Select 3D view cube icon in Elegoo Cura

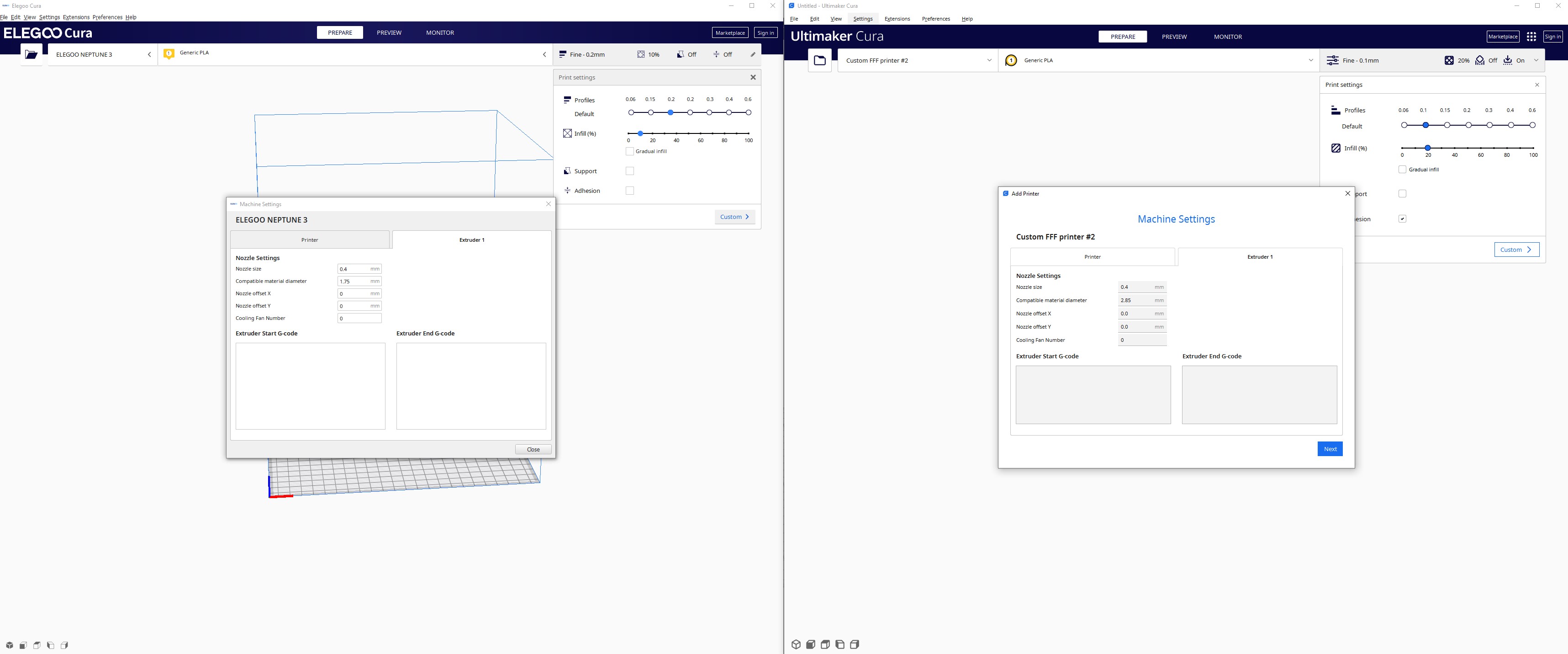click(9, 645)
